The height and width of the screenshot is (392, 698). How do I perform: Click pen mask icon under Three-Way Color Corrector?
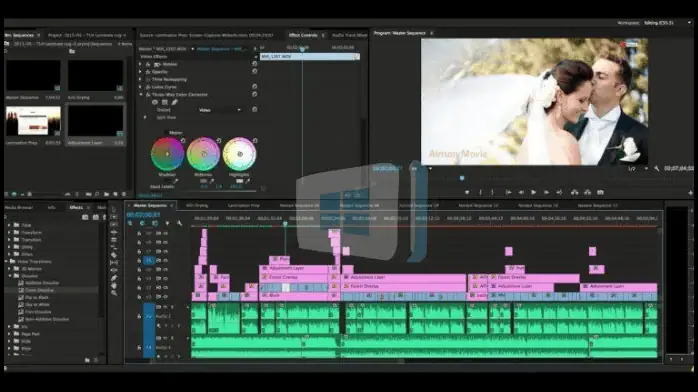pyautogui.click(x=175, y=102)
